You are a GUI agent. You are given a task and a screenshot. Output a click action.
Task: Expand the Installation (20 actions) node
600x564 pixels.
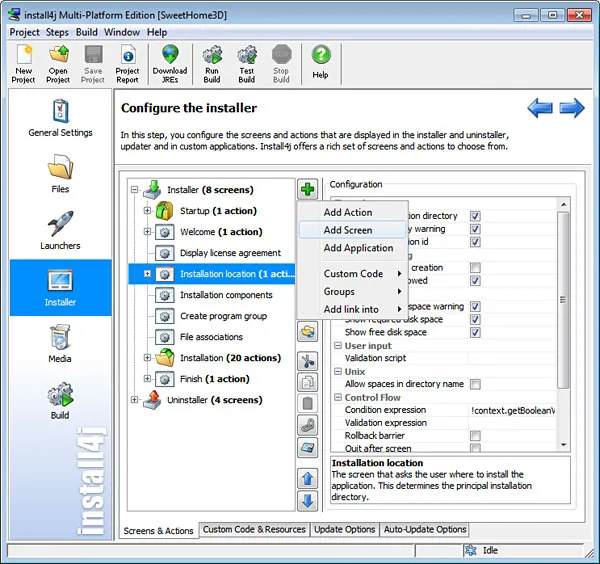pyautogui.click(x=147, y=357)
